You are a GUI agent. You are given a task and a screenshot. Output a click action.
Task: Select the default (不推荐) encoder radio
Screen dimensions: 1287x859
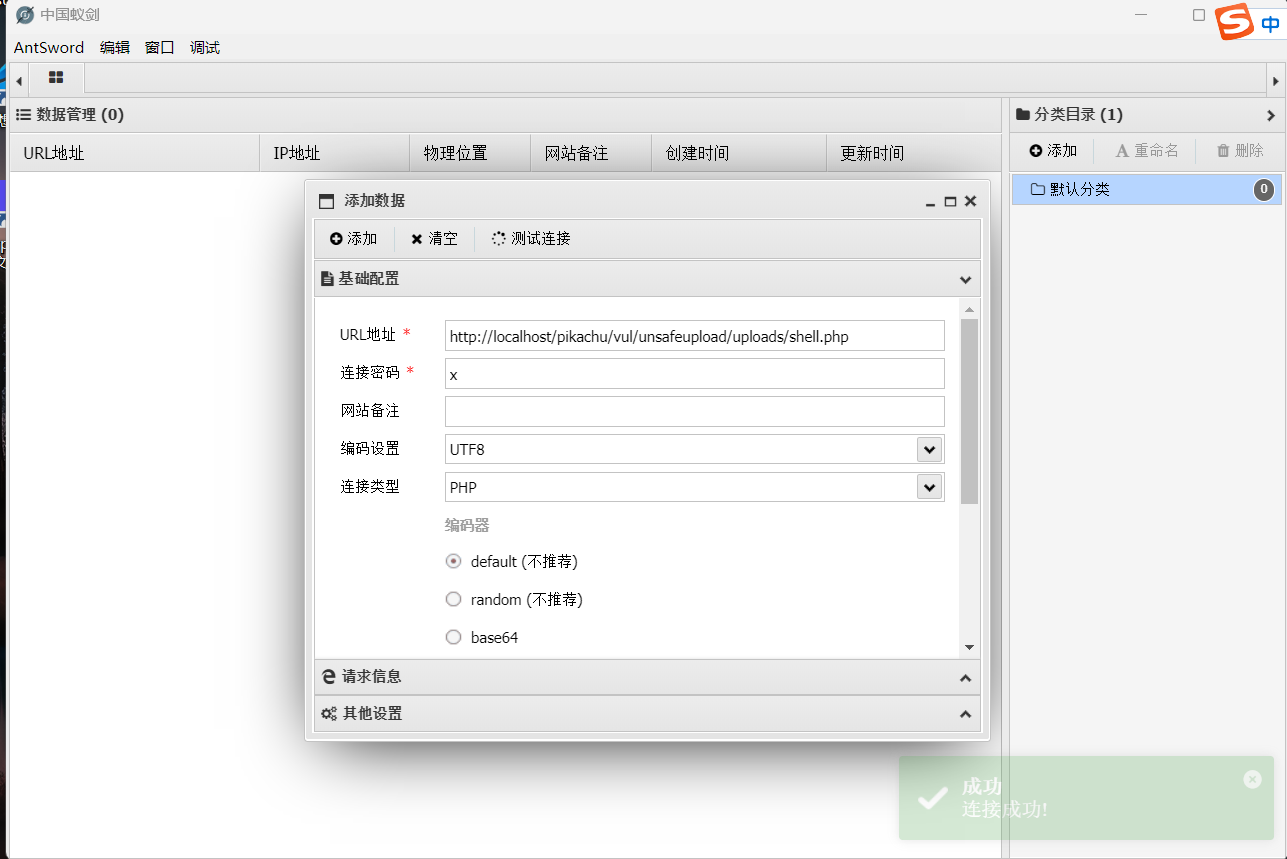tap(453, 561)
